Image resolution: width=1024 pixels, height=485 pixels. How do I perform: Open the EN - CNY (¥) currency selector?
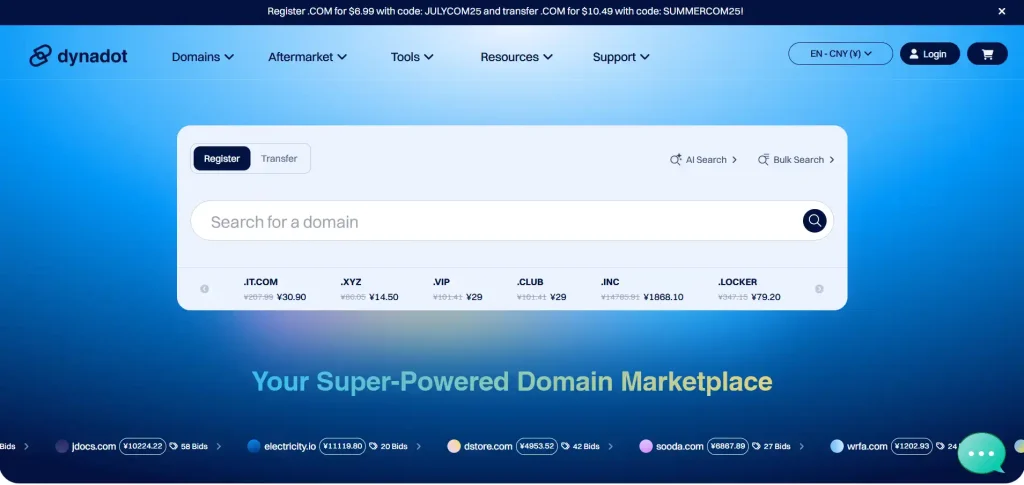840,54
